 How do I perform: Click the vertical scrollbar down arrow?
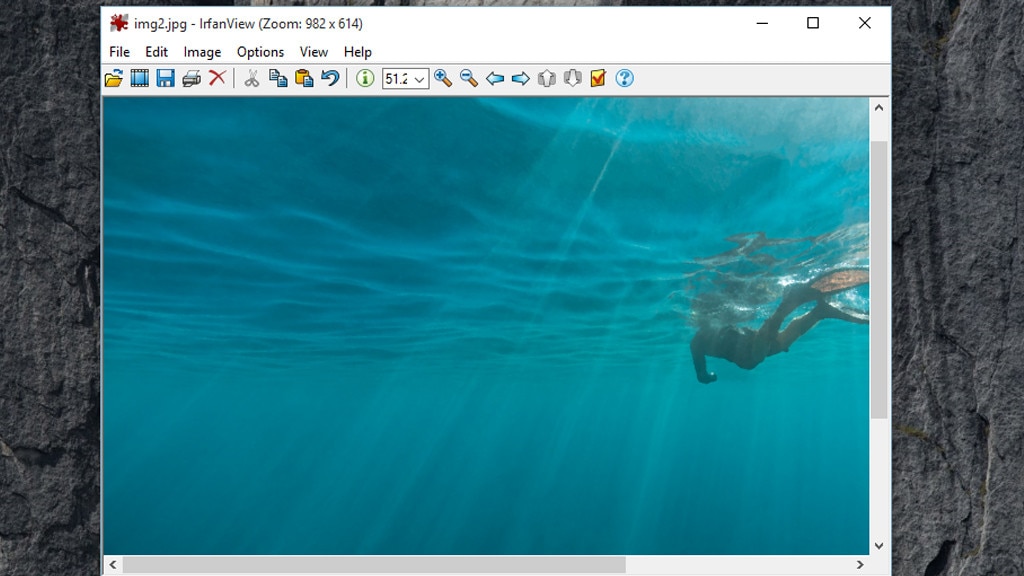[x=879, y=545]
